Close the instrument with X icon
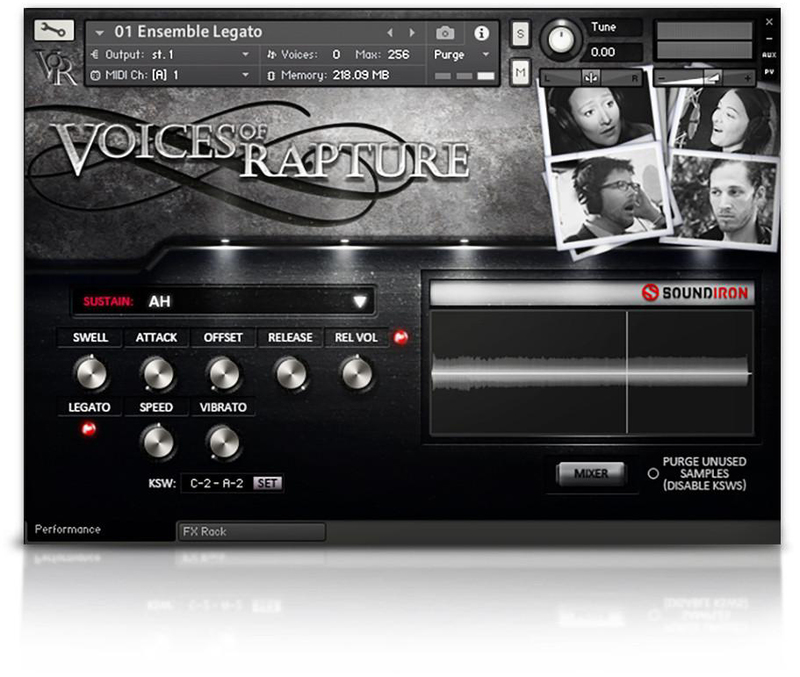This screenshot has width=800, height=677. (769, 22)
